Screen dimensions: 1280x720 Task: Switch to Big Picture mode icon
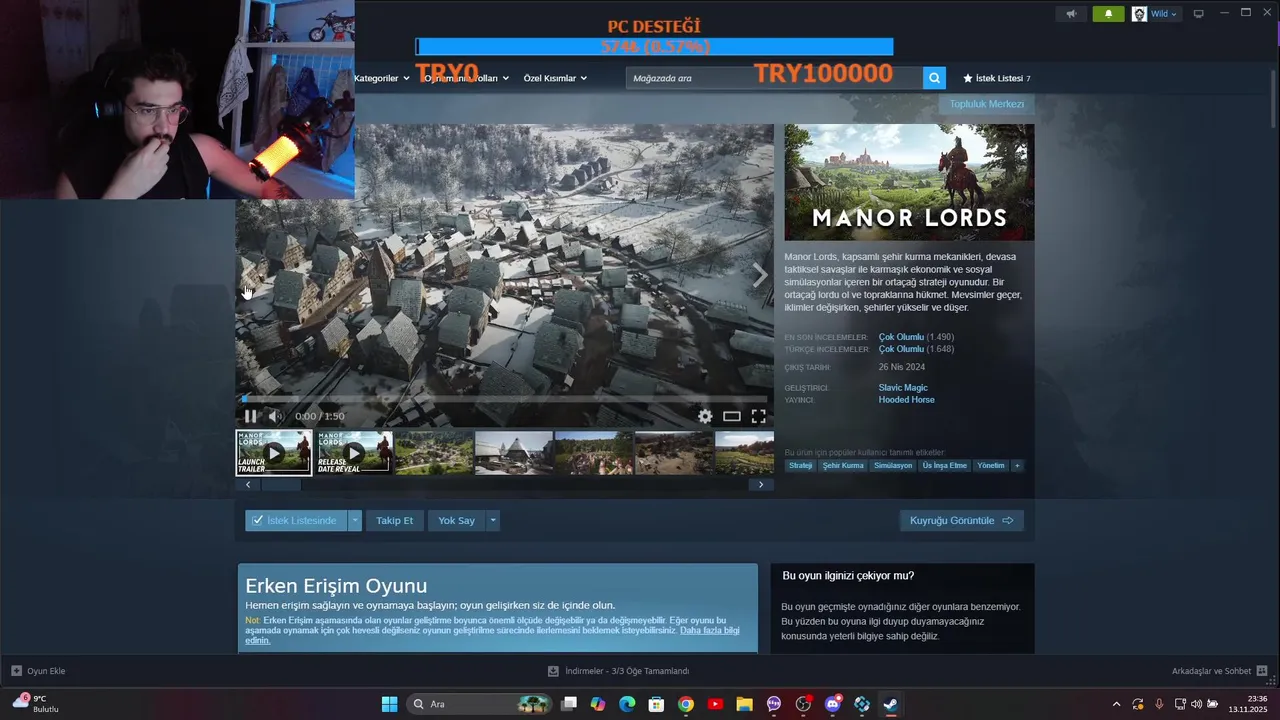[x=1198, y=14]
